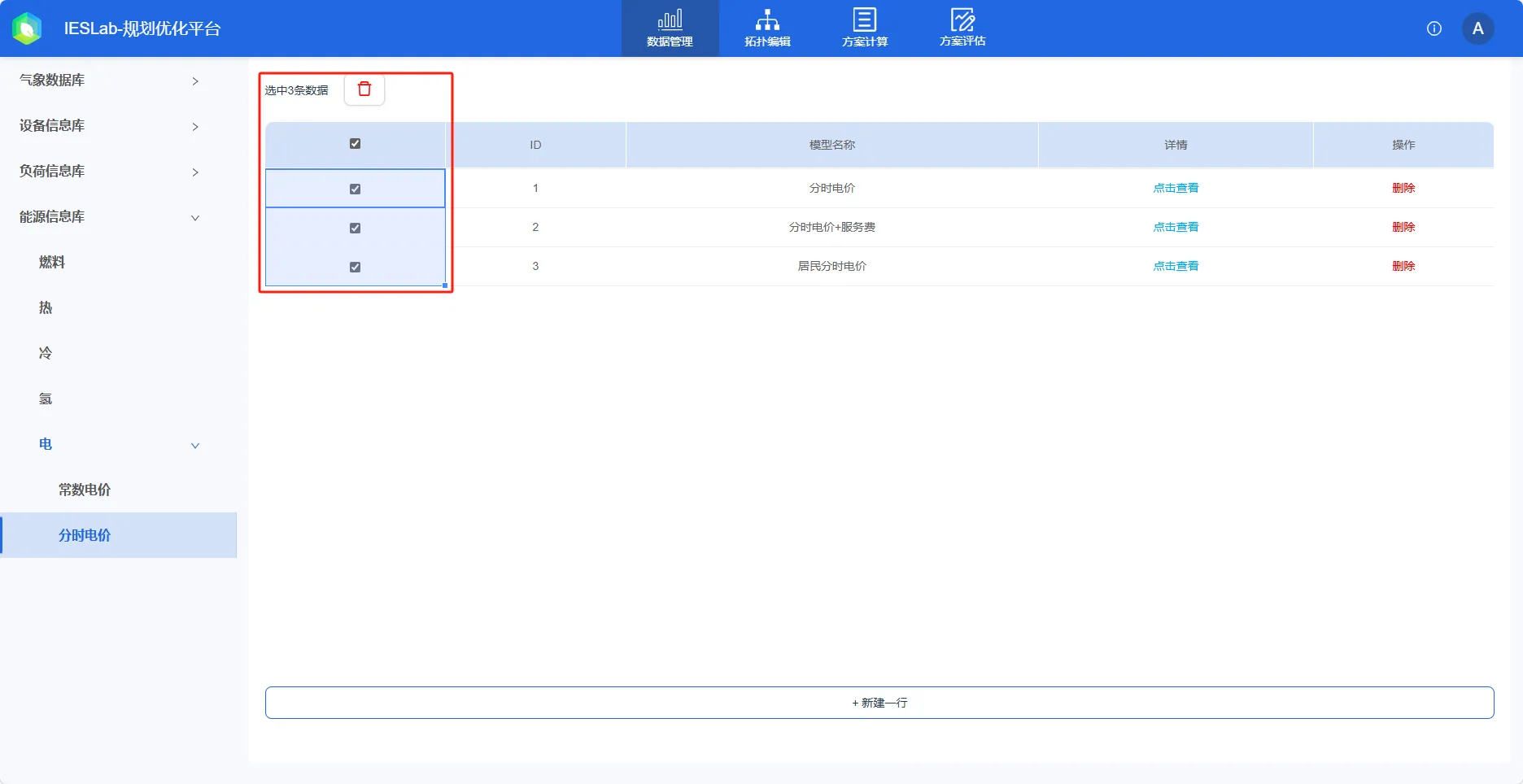
Task: Open the 数据管理 tab
Action: coord(670,28)
